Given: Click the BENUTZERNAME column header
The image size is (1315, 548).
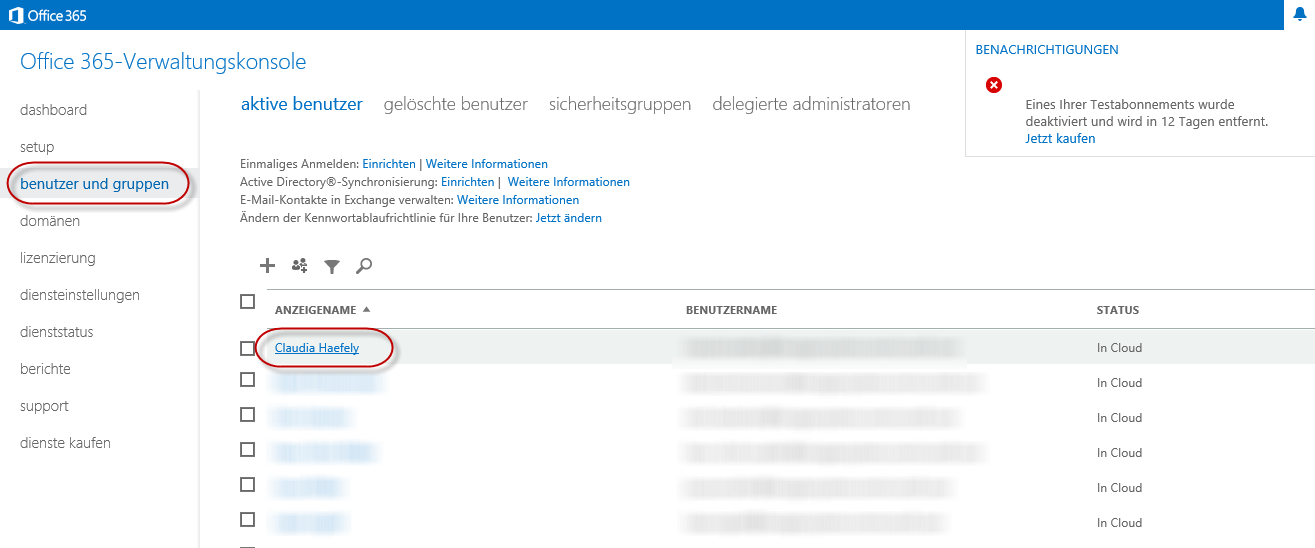Looking at the screenshot, I should [731, 310].
